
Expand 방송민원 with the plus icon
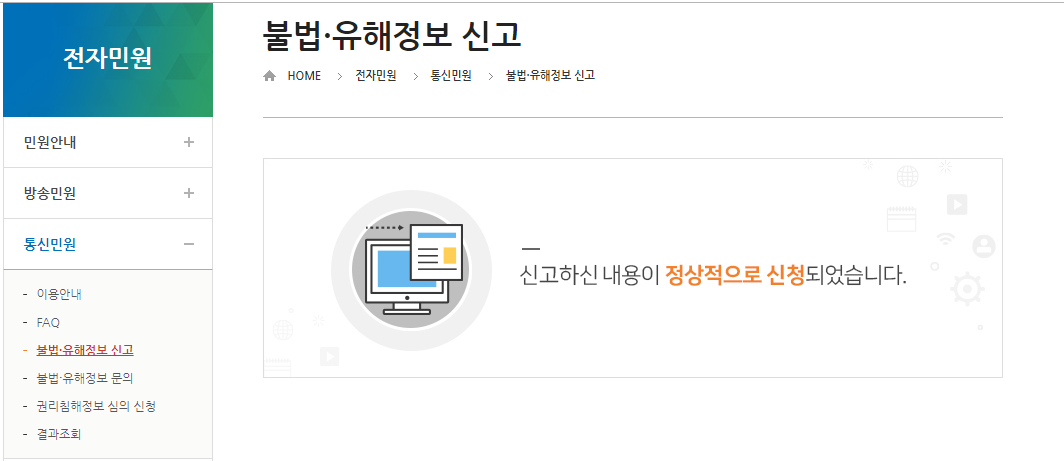189,193
